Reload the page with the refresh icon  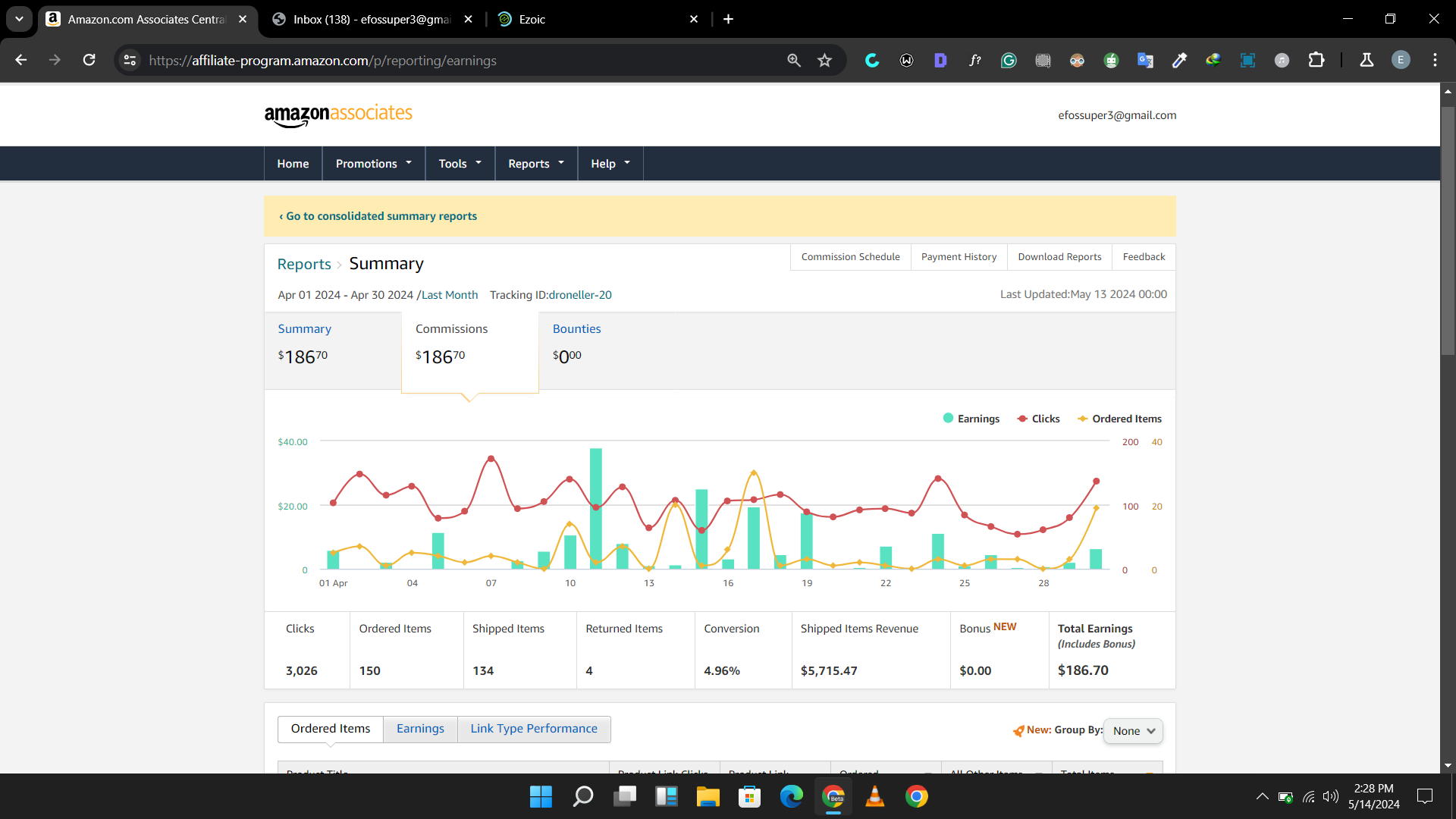pos(89,60)
